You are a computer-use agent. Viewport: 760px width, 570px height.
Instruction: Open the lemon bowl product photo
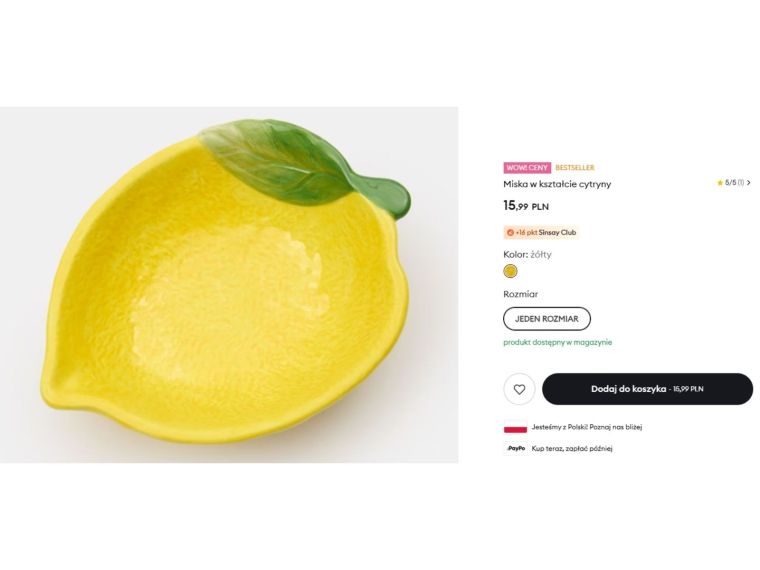click(229, 285)
